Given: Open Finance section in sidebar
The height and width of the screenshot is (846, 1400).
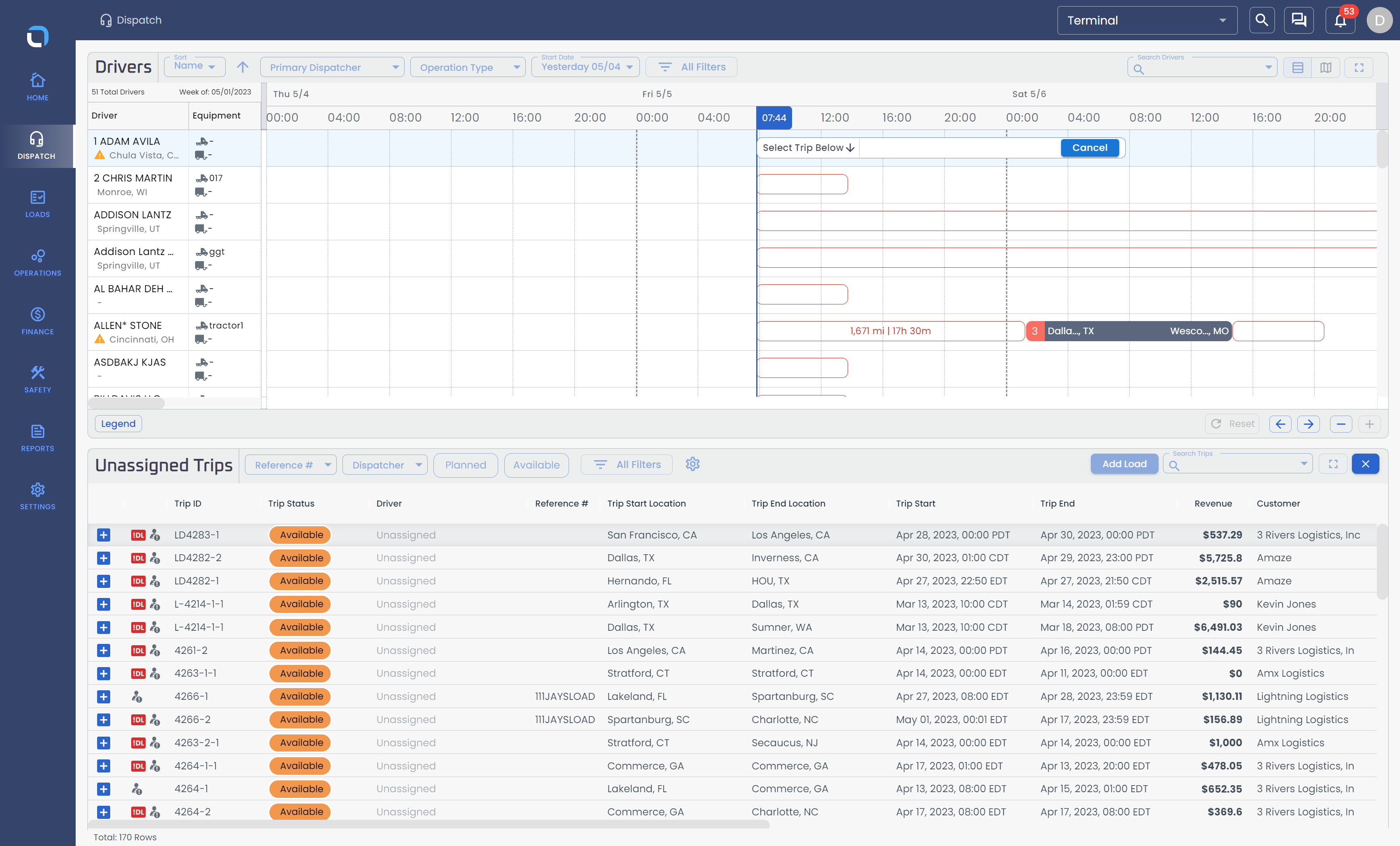Looking at the screenshot, I should tap(38, 321).
